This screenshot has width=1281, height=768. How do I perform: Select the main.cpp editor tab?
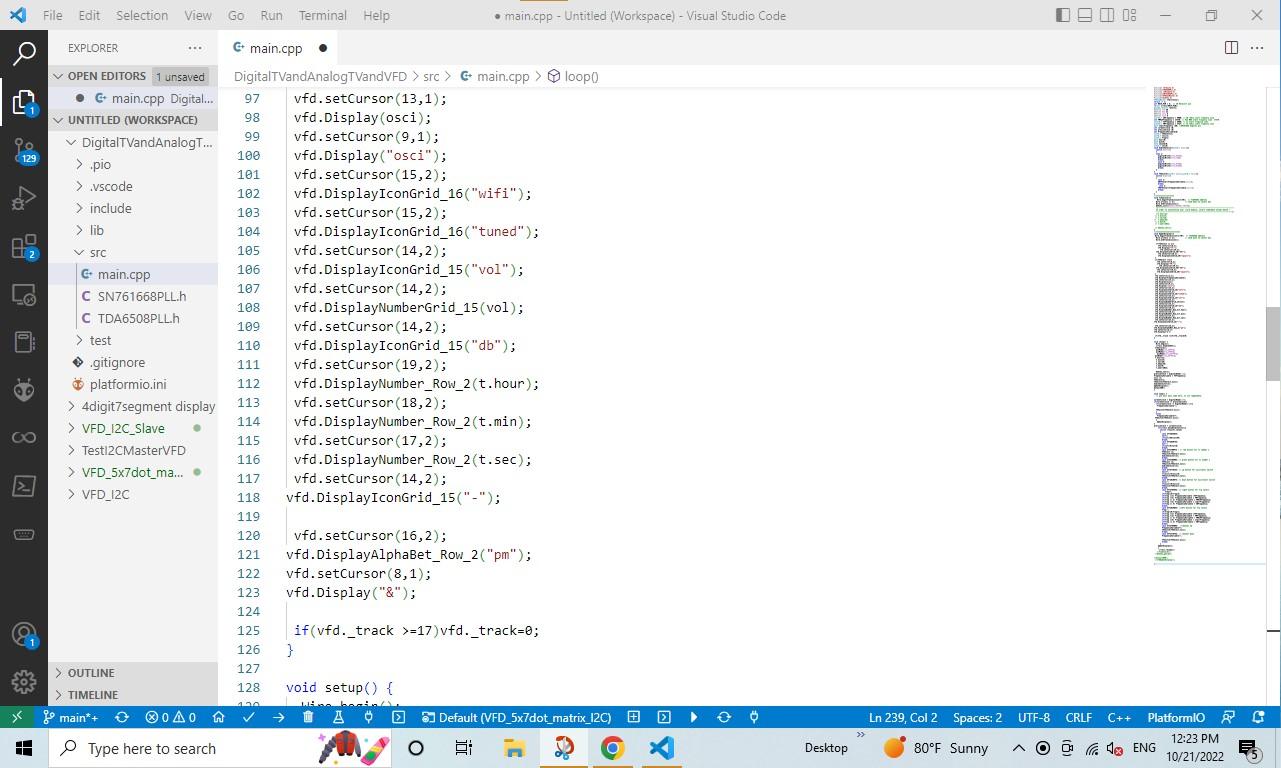[x=277, y=48]
